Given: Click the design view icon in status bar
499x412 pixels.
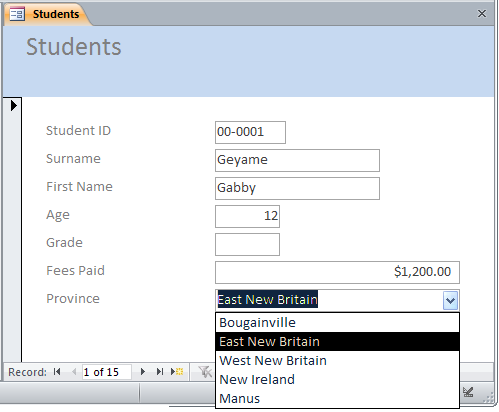Looking at the screenshot, I should click(x=468, y=392).
